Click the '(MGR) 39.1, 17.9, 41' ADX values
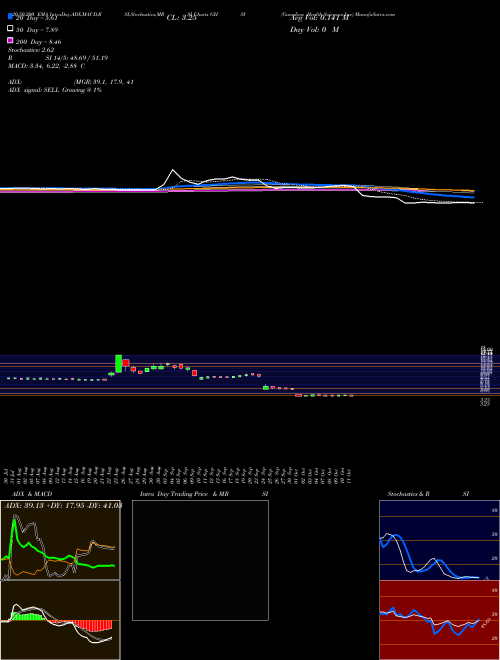The width and height of the screenshot is (500, 660). pos(104,82)
